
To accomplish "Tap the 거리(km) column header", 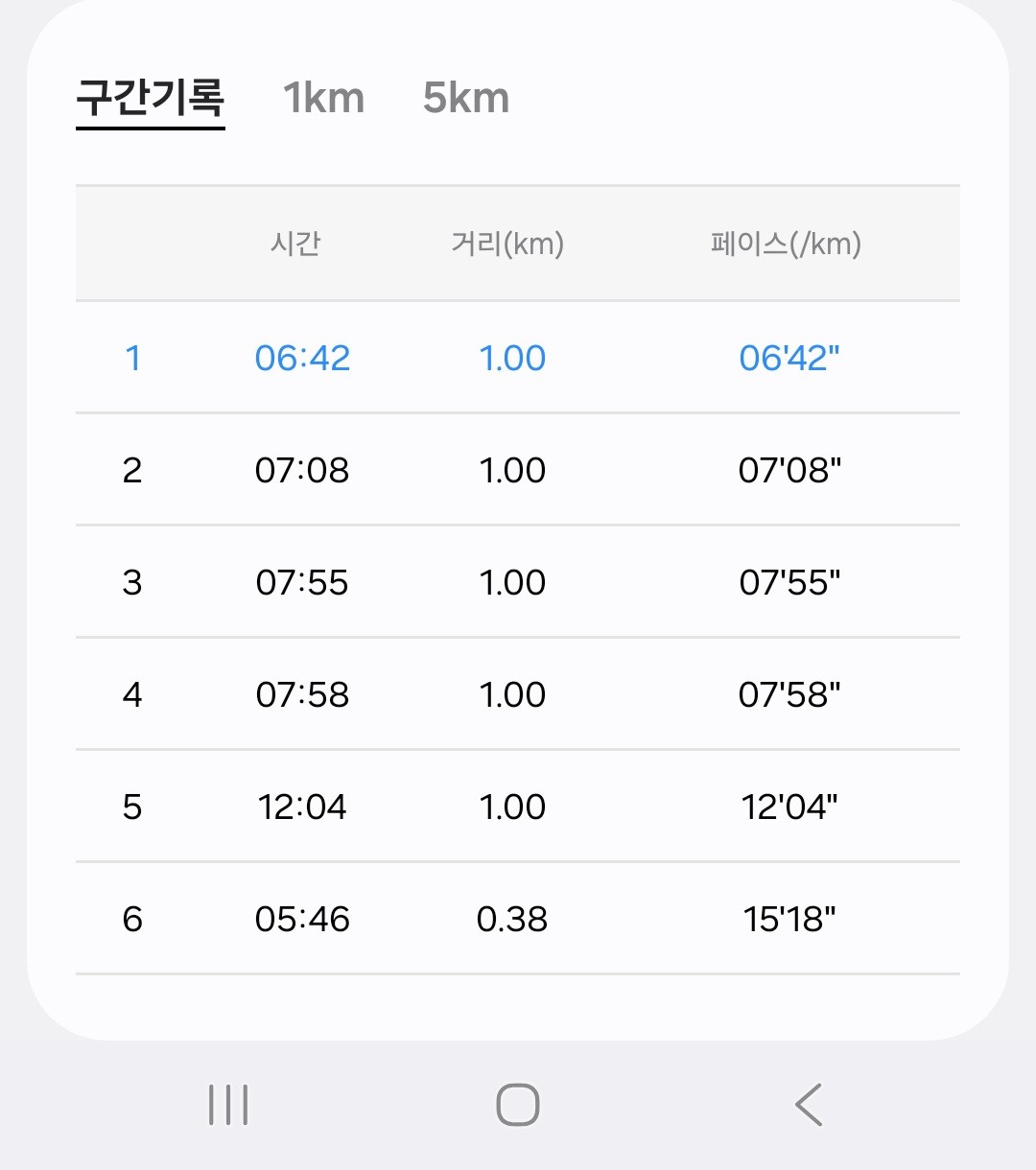I will coord(507,244).
